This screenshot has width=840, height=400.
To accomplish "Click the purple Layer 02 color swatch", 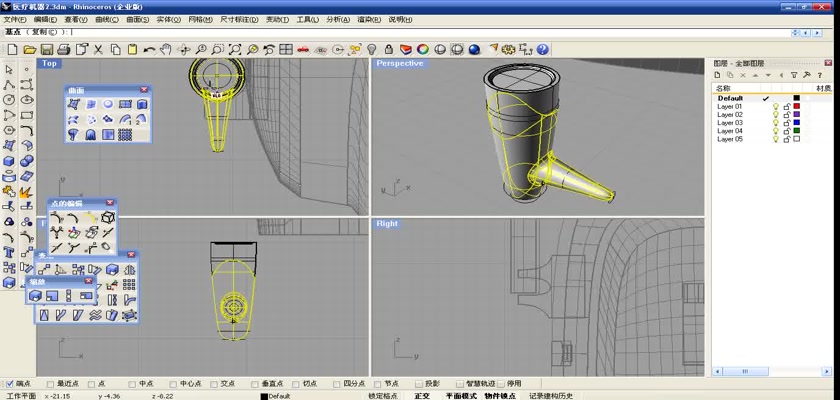I will point(797,115).
